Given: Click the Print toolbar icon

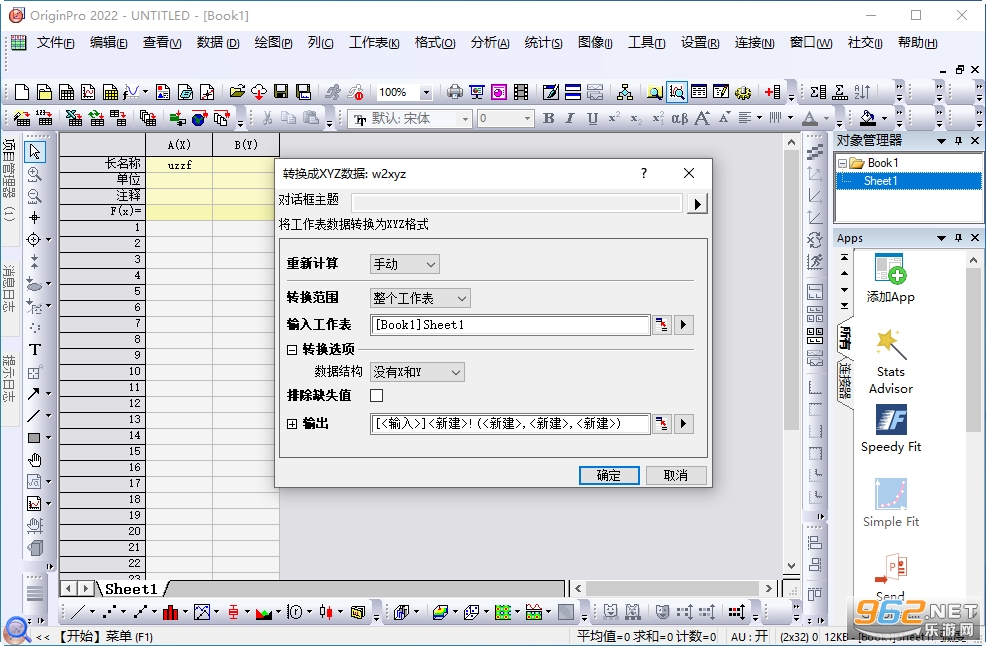Looking at the screenshot, I should 455,92.
